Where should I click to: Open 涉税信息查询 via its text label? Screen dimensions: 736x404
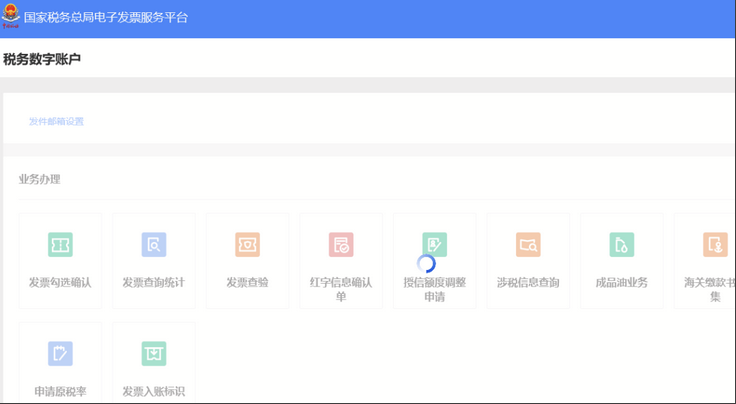click(528, 283)
